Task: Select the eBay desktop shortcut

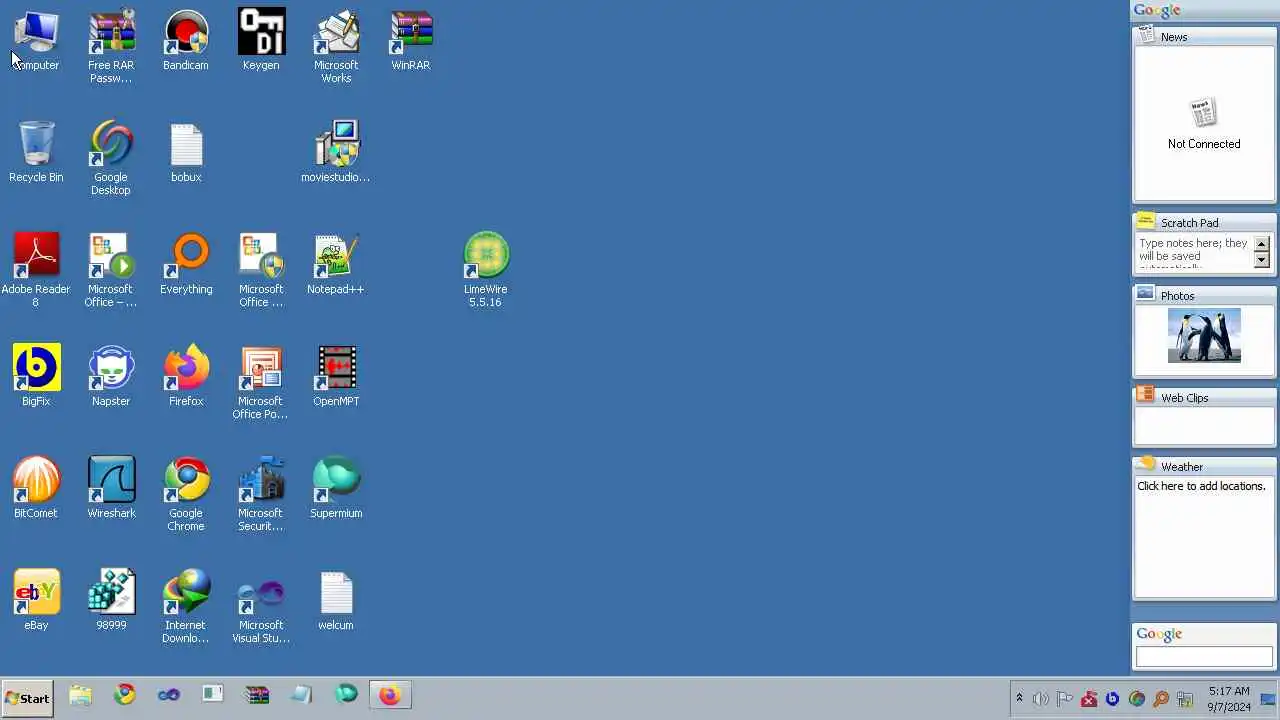Action: [36, 600]
